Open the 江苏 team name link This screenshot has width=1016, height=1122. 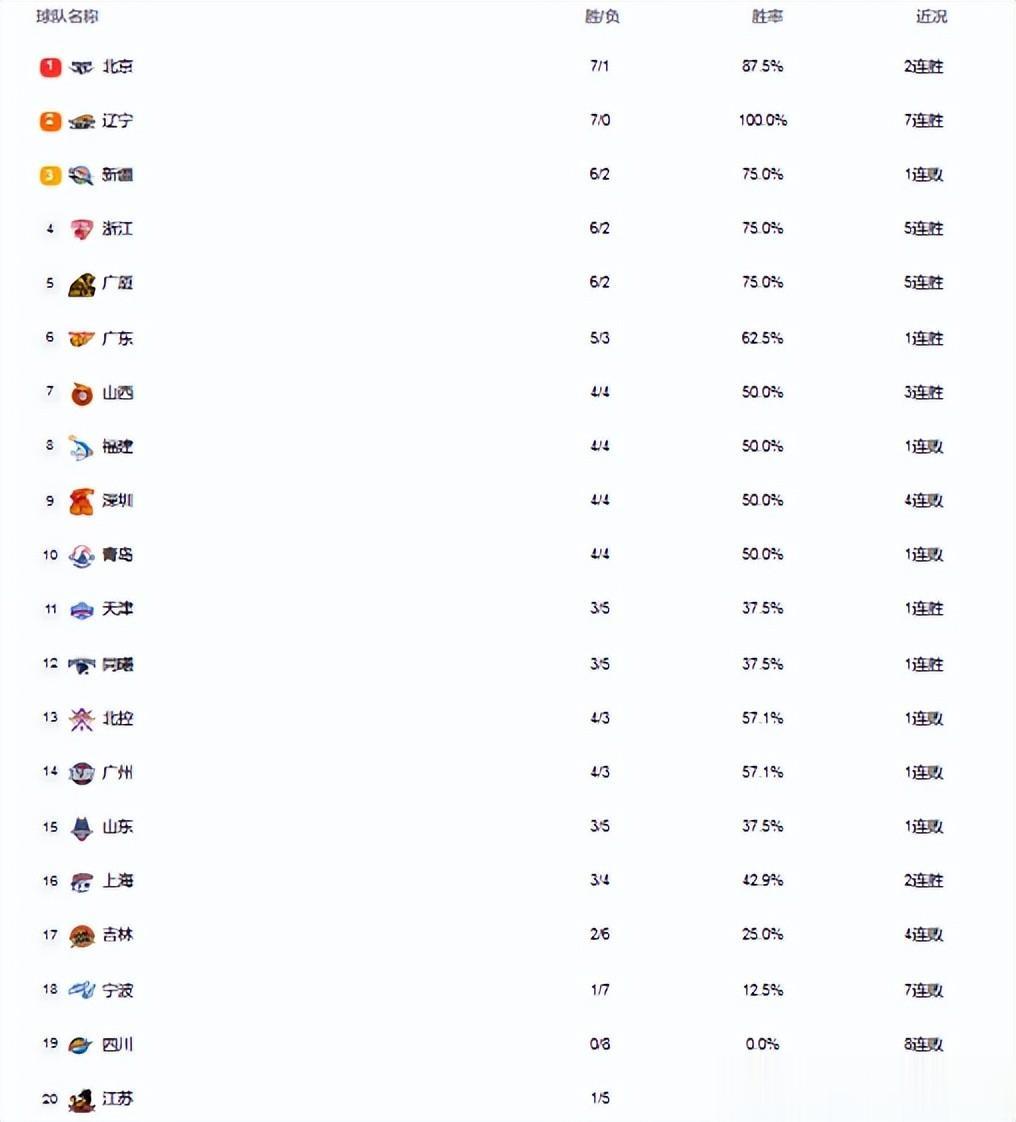[117, 1098]
